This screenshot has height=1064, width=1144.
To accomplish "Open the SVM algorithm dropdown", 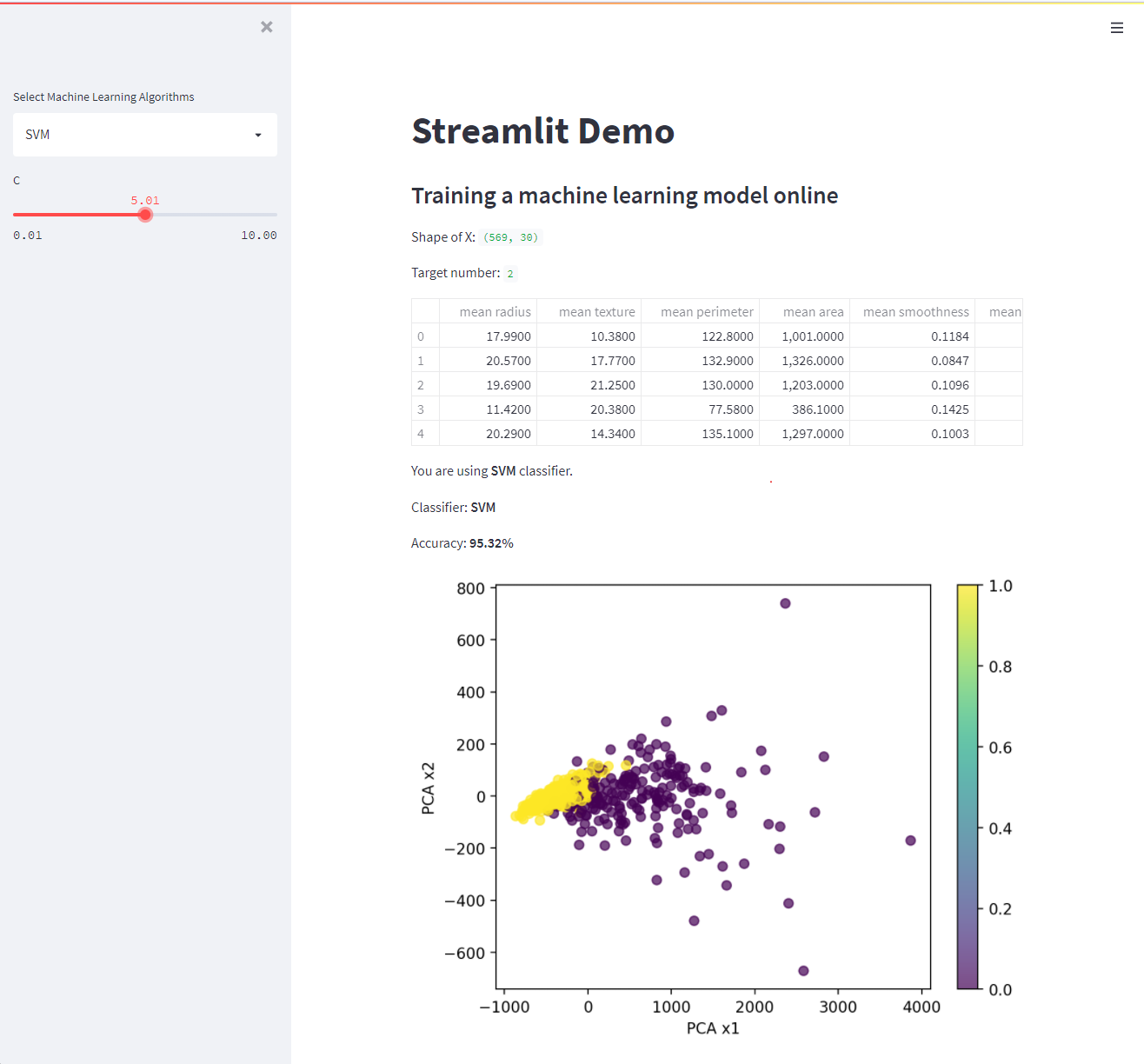I will (145, 135).
